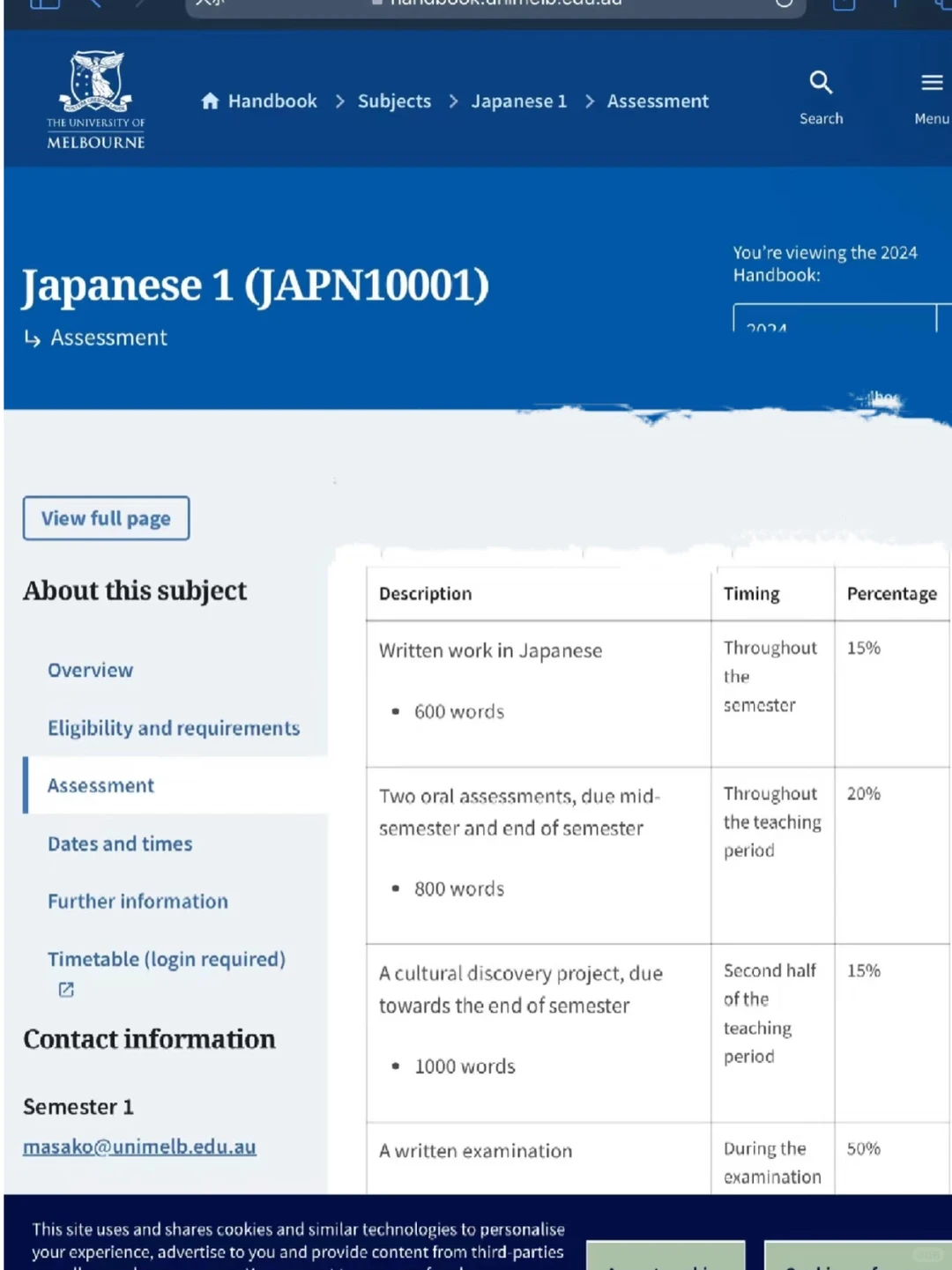The width and height of the screenshot is (952, 1270).
Task: Select Overview in subject sidebar
Action: pyautogui.click(x=90, y=671)
